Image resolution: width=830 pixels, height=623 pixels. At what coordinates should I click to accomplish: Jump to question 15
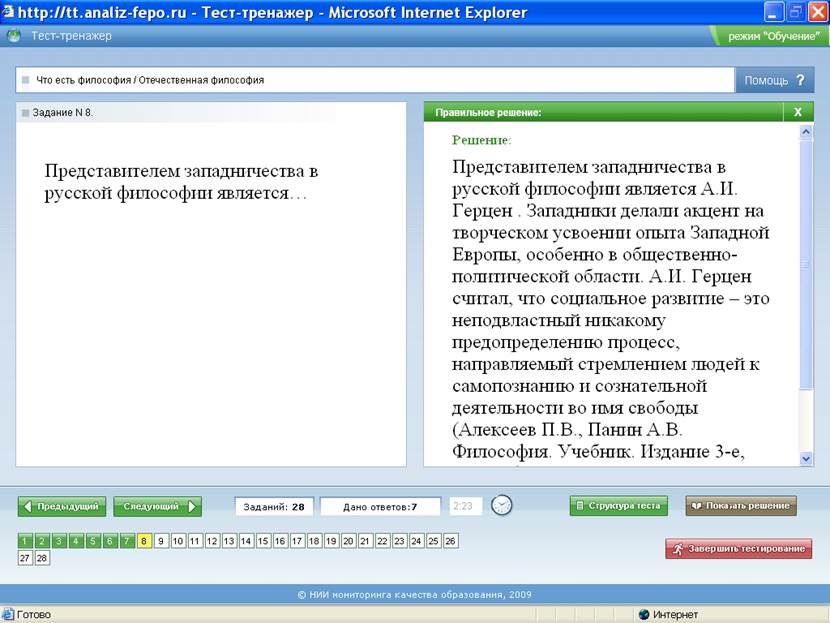263,541
